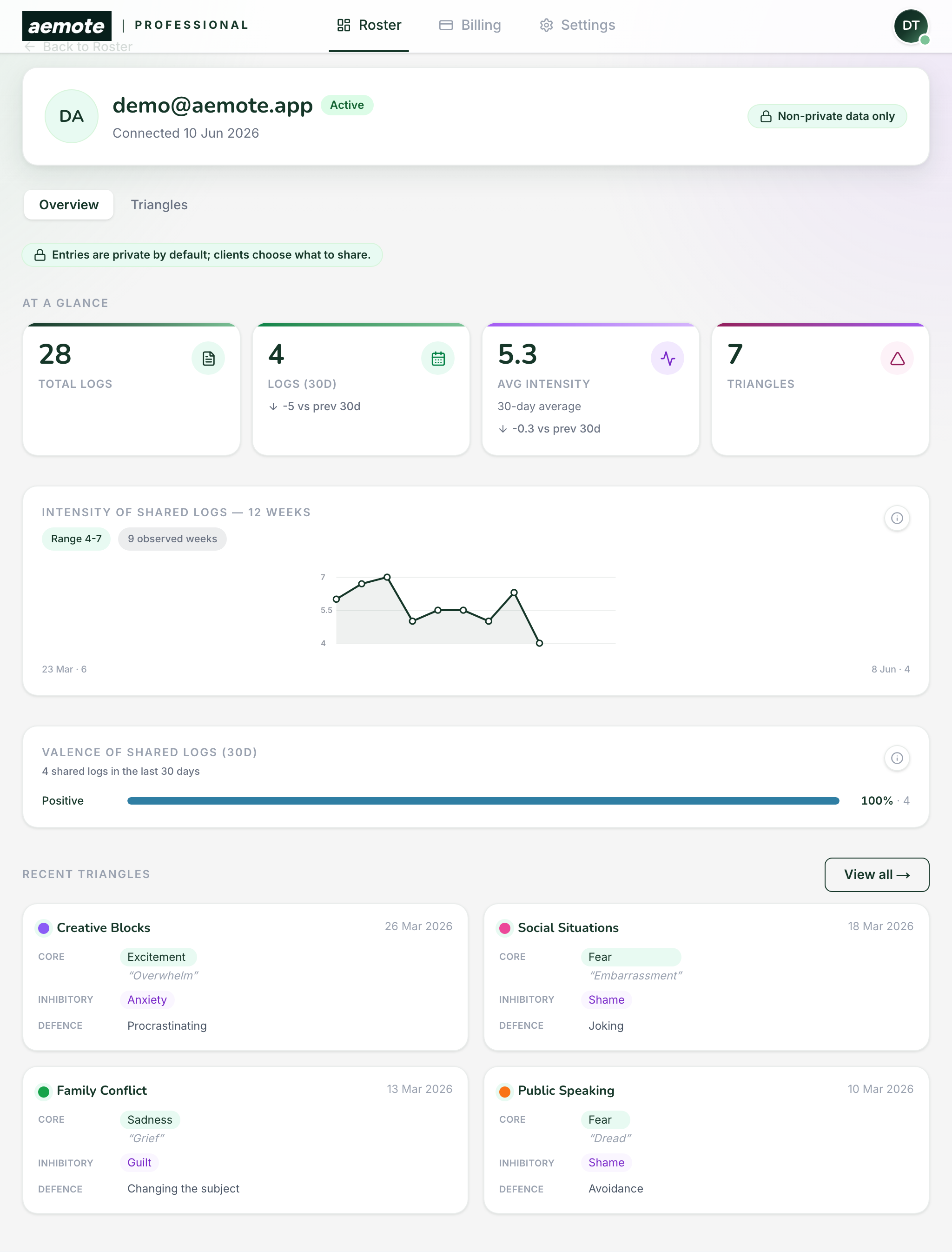Click the 'Changing the subject' defence text
Viewport: 952px width, 1252px height.
click(183, 1188)
